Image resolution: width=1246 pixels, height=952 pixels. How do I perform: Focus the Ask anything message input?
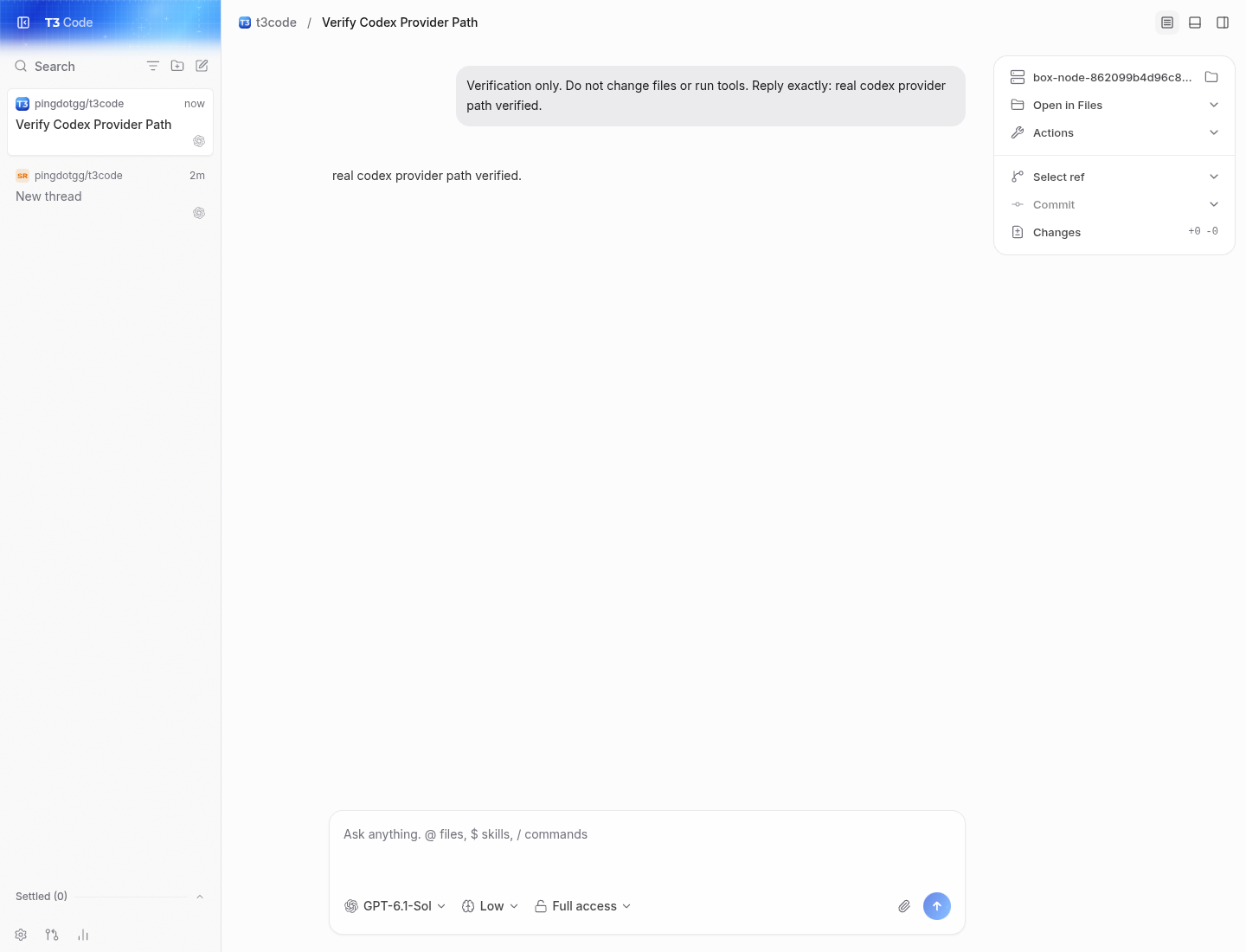[x=646, y=846]
